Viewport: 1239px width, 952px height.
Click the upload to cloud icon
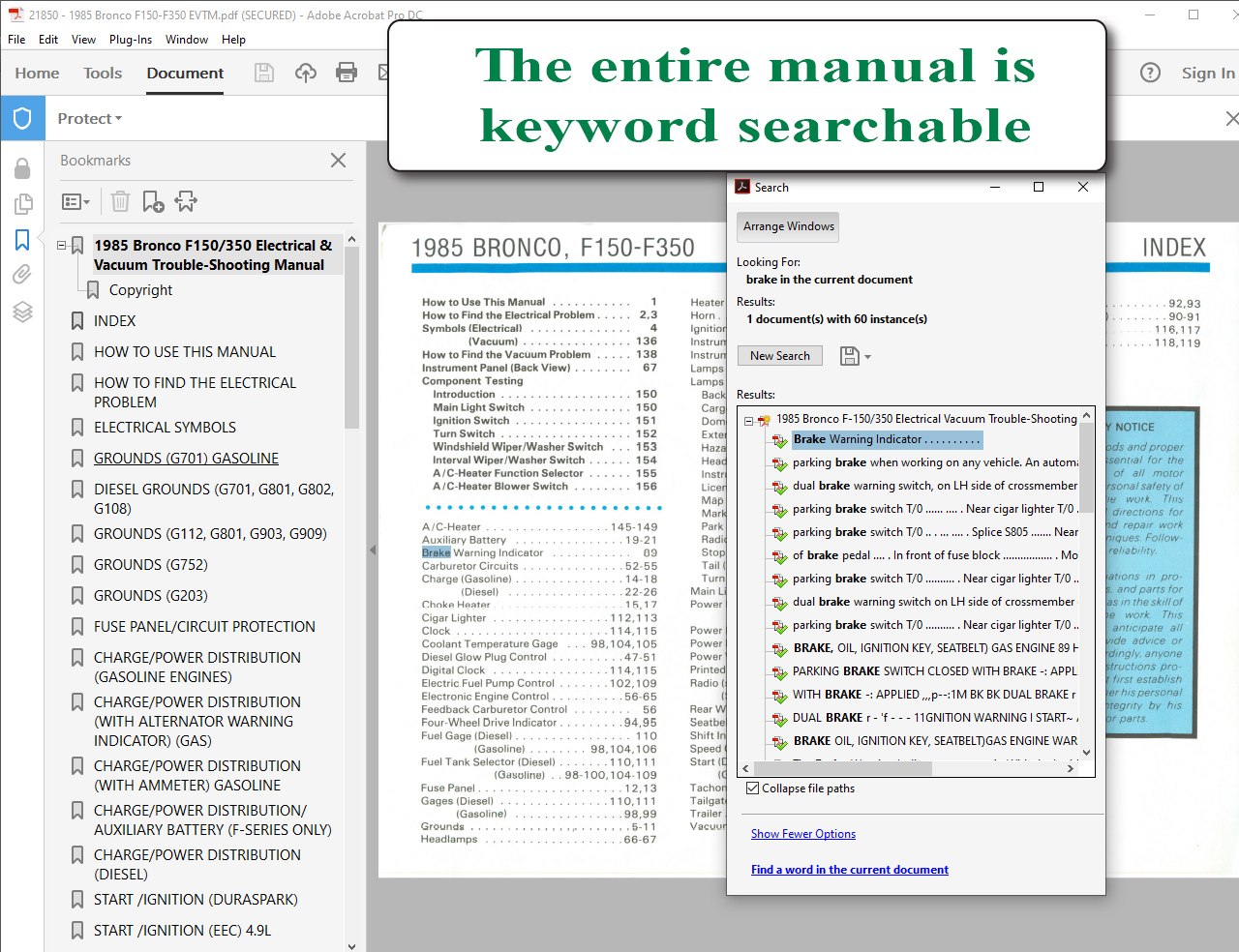[x=306, y=73]
